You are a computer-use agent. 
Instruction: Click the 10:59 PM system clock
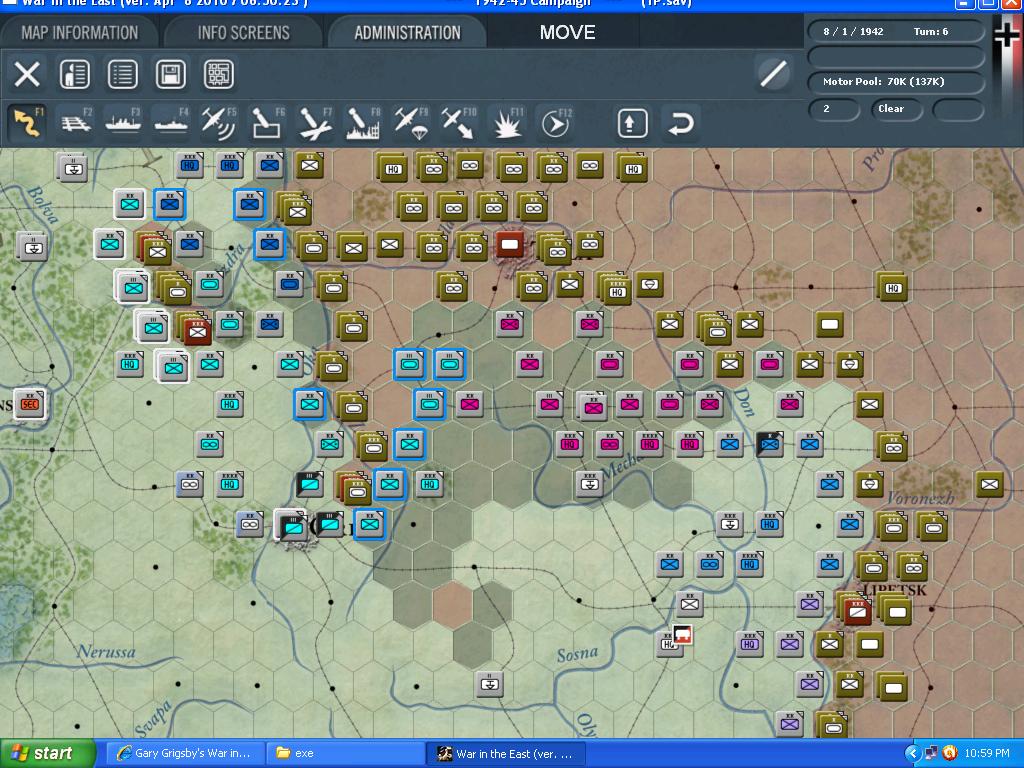point(987,753)
